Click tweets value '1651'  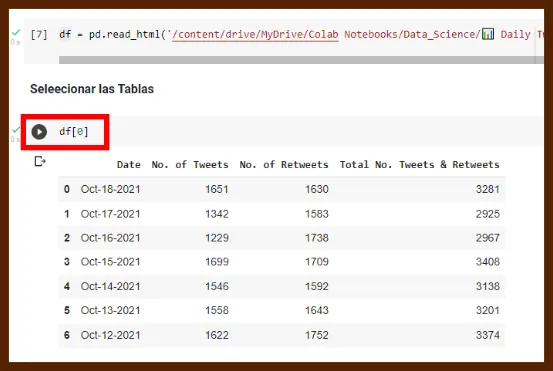217,189
